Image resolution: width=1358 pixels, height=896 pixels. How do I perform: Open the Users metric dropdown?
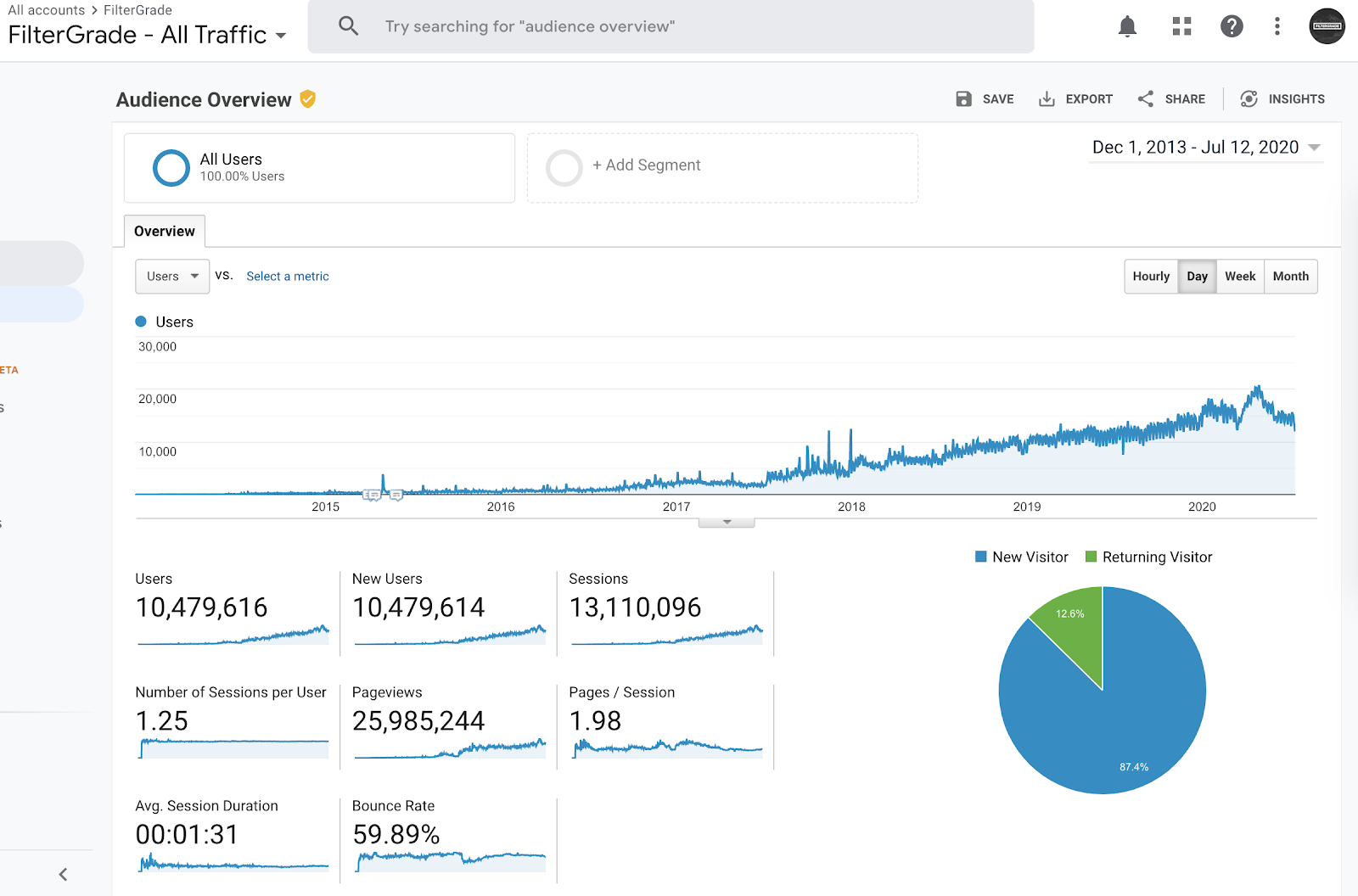pyautogui.click(x=172, y=277)
